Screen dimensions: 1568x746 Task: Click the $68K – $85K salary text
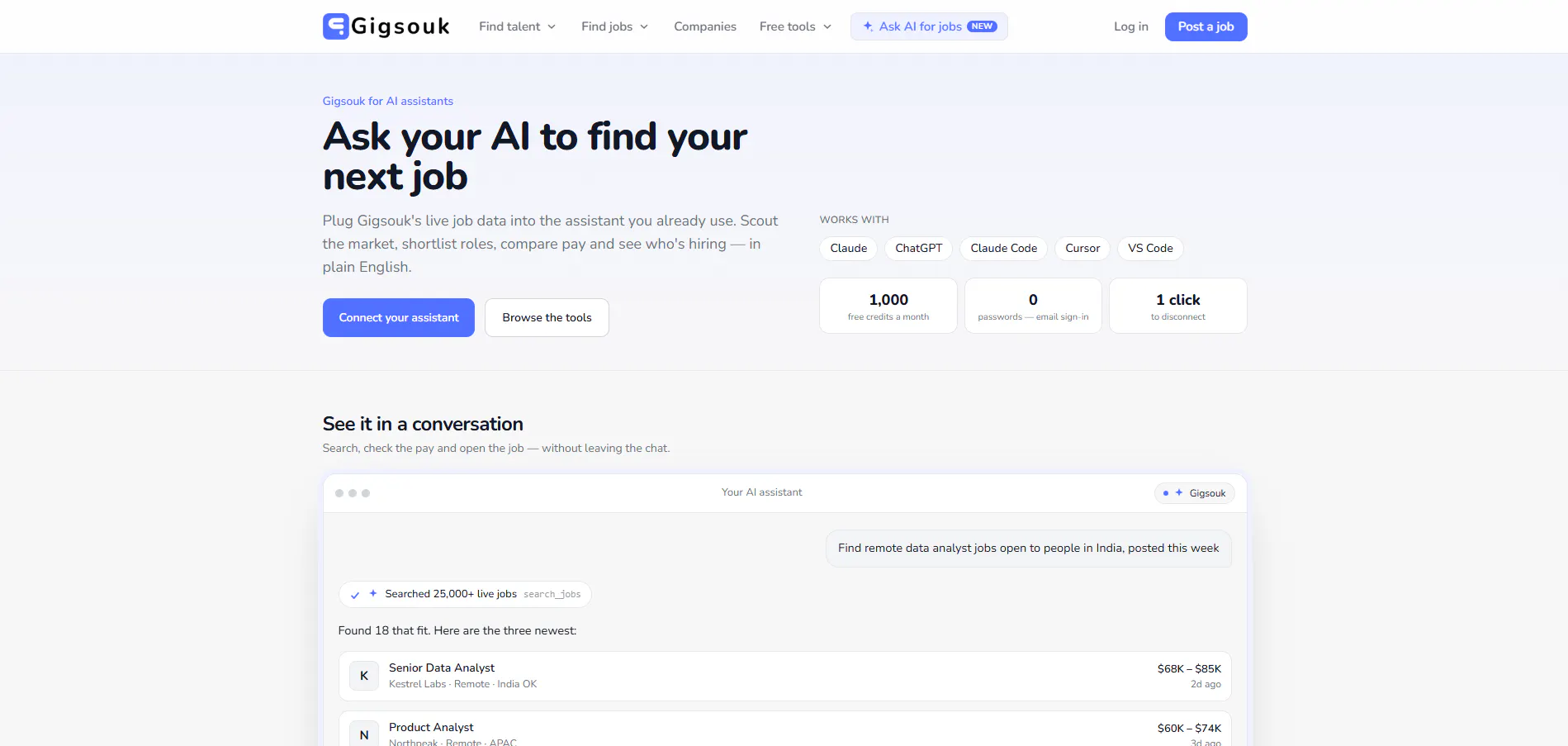click(1189, 668)
